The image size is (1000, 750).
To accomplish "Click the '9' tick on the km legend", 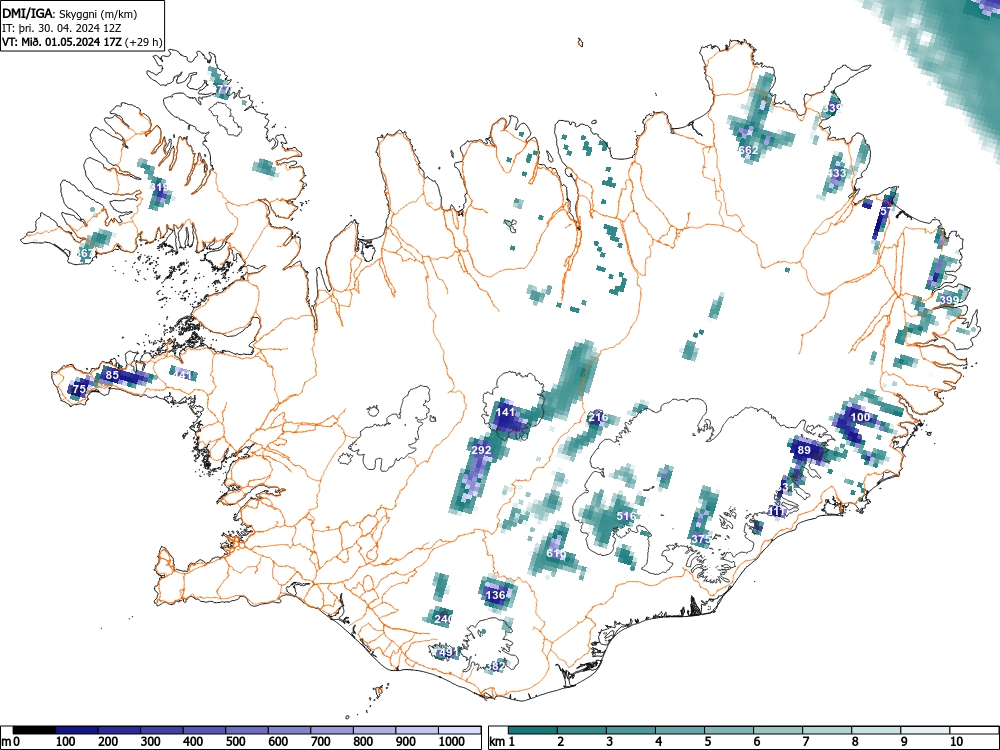I will [x=904, y=742].
